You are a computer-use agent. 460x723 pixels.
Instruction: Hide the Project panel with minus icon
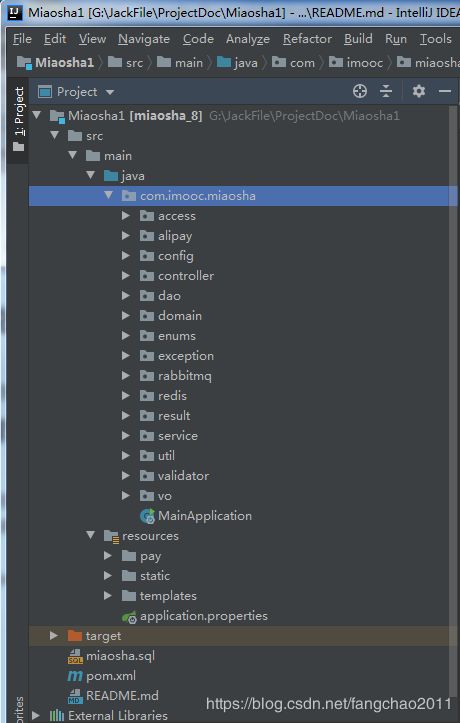(x=445, y=91)
